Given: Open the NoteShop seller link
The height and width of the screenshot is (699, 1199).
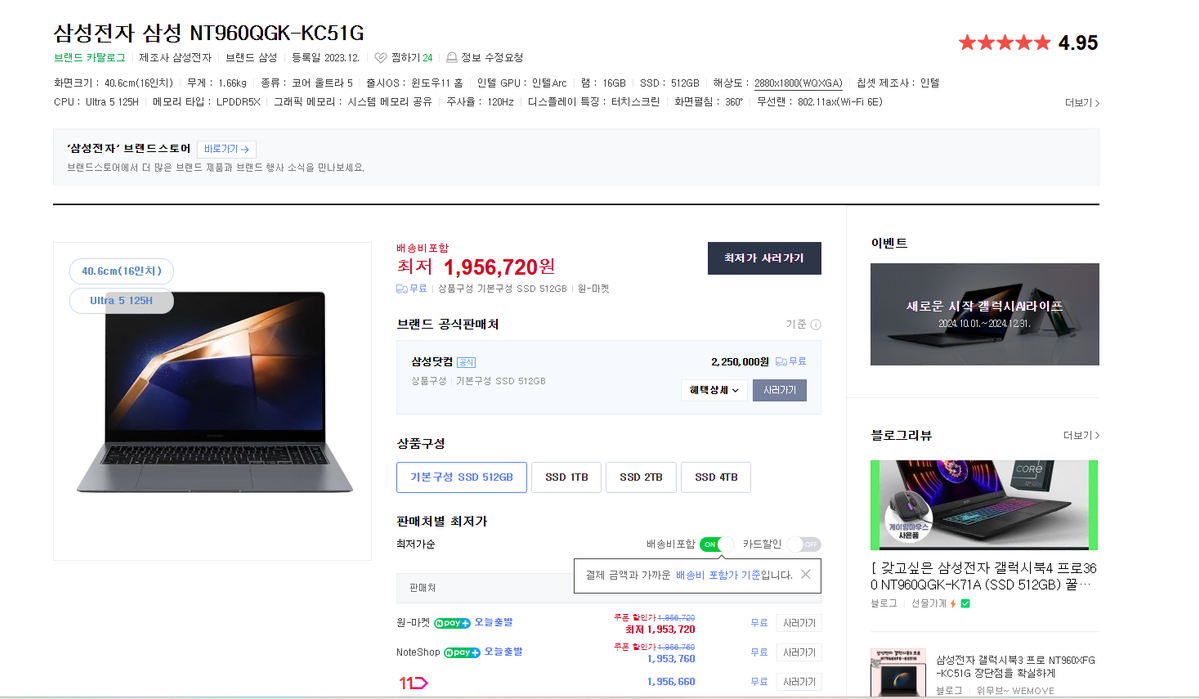Looking at the screenshot, I should pyautogui.click(x=418, y=652).
